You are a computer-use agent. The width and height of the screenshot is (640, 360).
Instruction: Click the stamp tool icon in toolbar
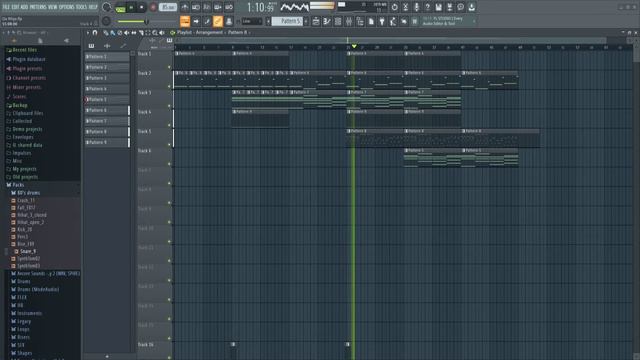click(x=229, y=21)
